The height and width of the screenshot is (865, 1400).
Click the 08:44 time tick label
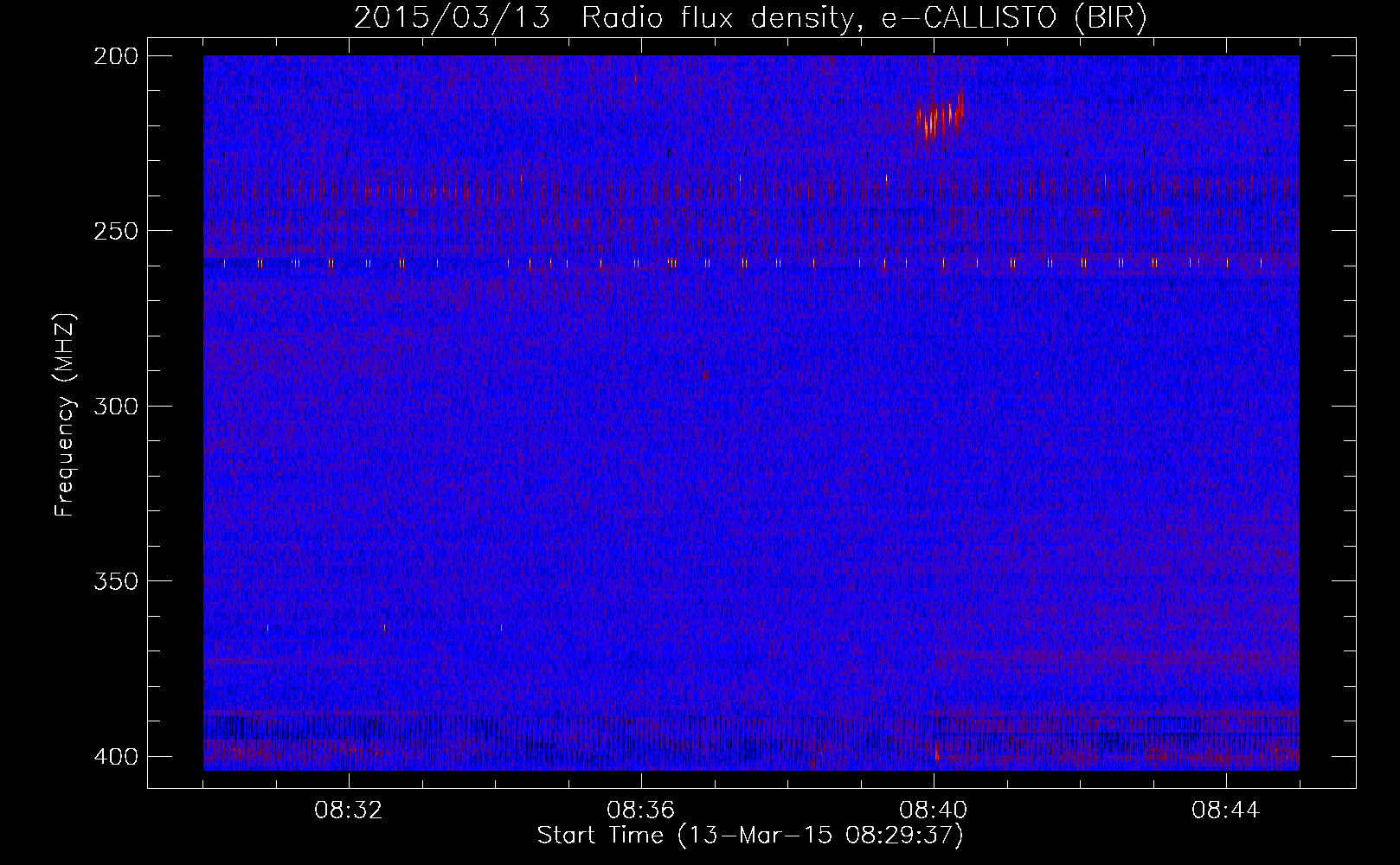1225,811
